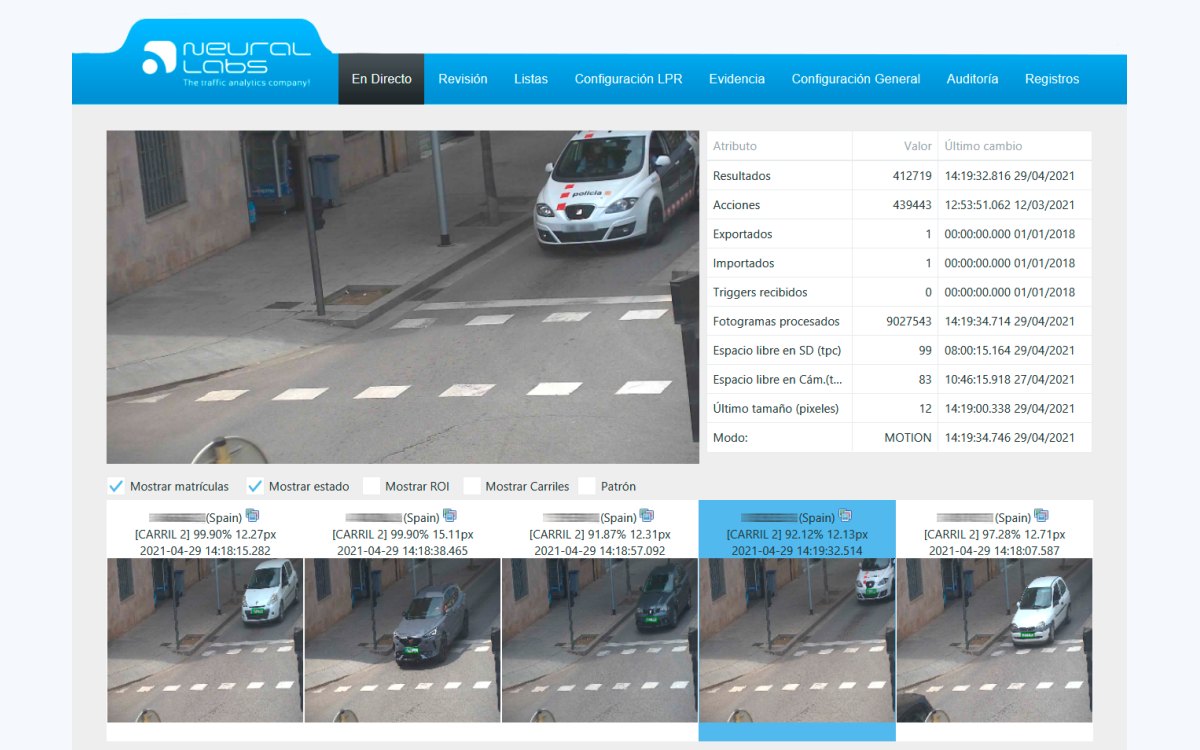This screenshot has height=750, width=1200.
Task: Select the 14:18:38.465 grey car thumbnail
Action: coord(402,640)
